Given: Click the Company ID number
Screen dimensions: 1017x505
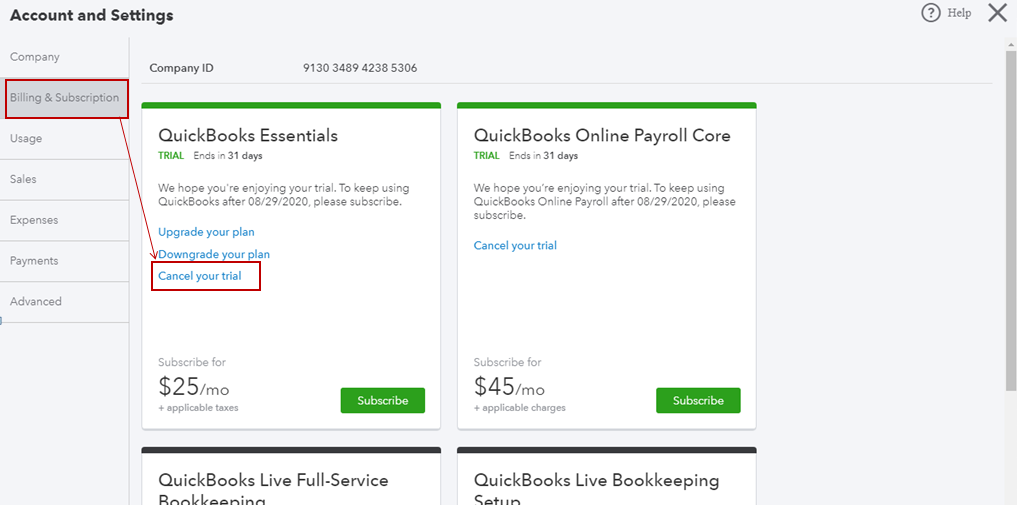Looking at the screenshot, I should [360, 68].
